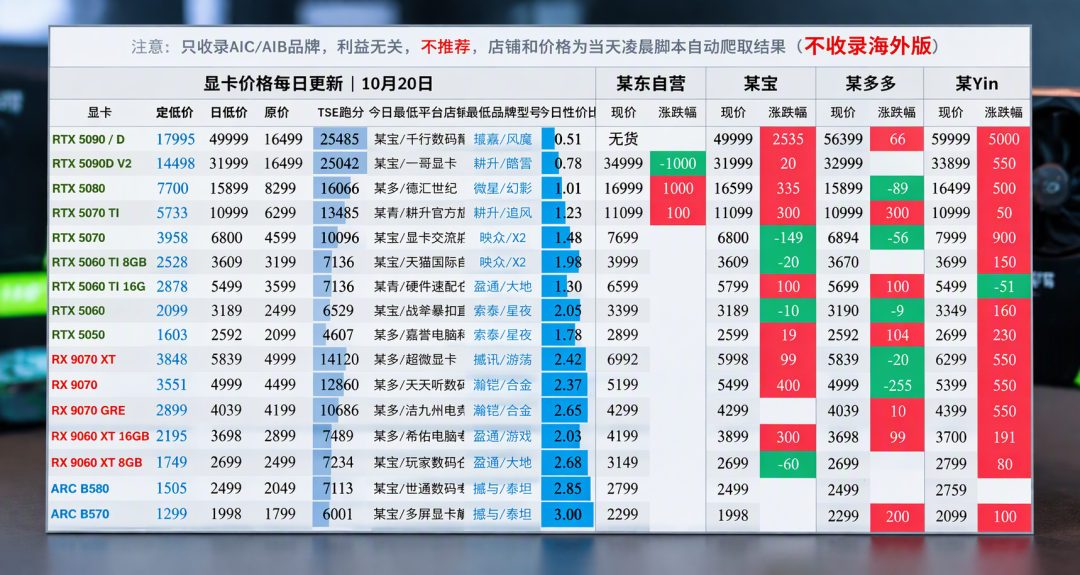Image resolution: width=1080 pixels, height=575 pixels.
Task: Click the red 200 change cell
Action: pos(897,516)
